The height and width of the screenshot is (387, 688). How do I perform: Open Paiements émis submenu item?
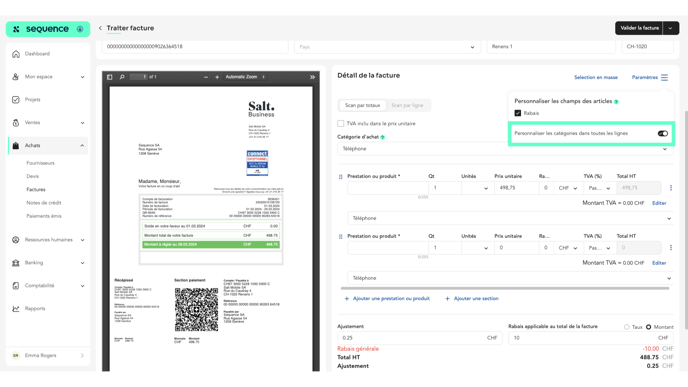[44, 216]
